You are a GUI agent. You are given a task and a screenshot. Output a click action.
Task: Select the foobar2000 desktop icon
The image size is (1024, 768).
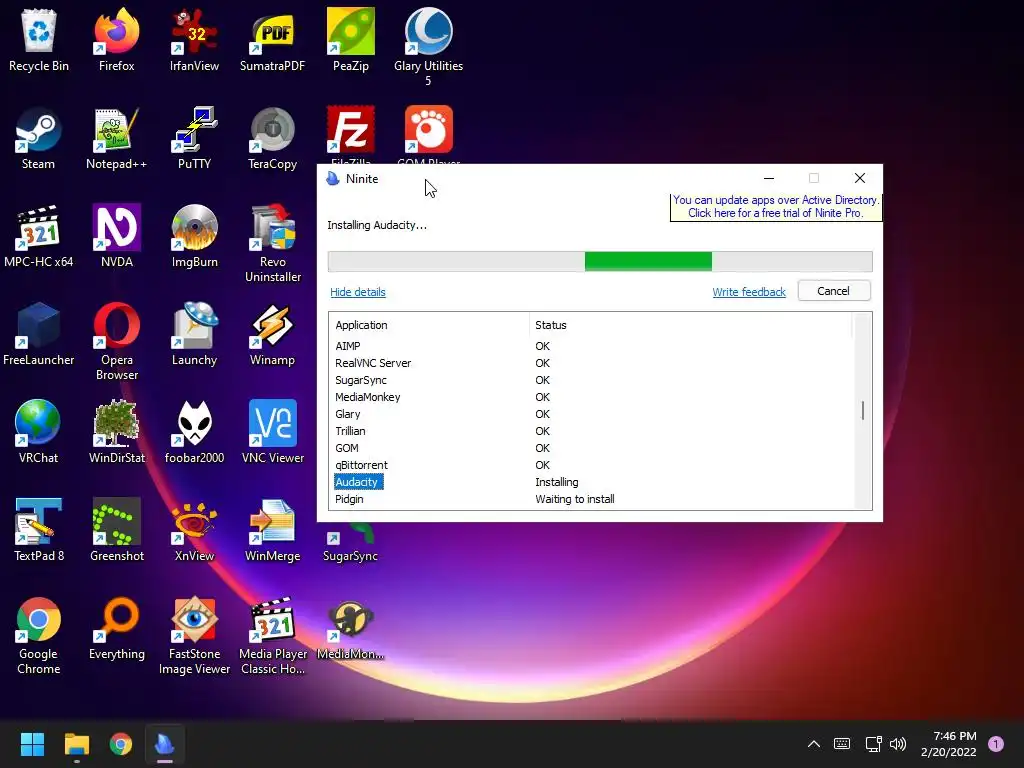click(194, 432)
